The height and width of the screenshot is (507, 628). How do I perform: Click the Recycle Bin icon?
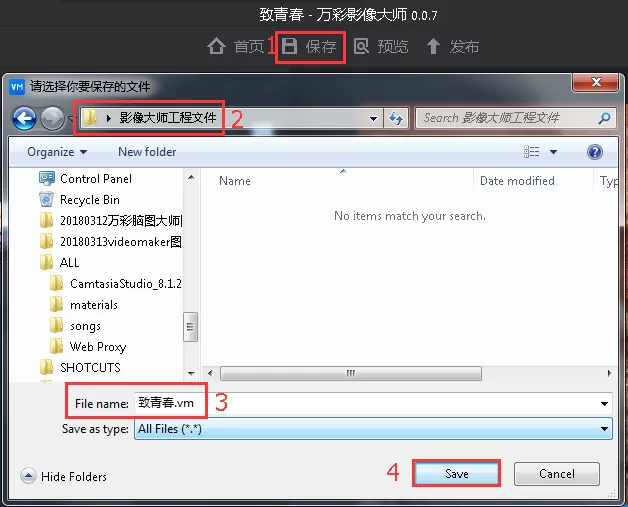pyautogui.click(x=46, y=199)
